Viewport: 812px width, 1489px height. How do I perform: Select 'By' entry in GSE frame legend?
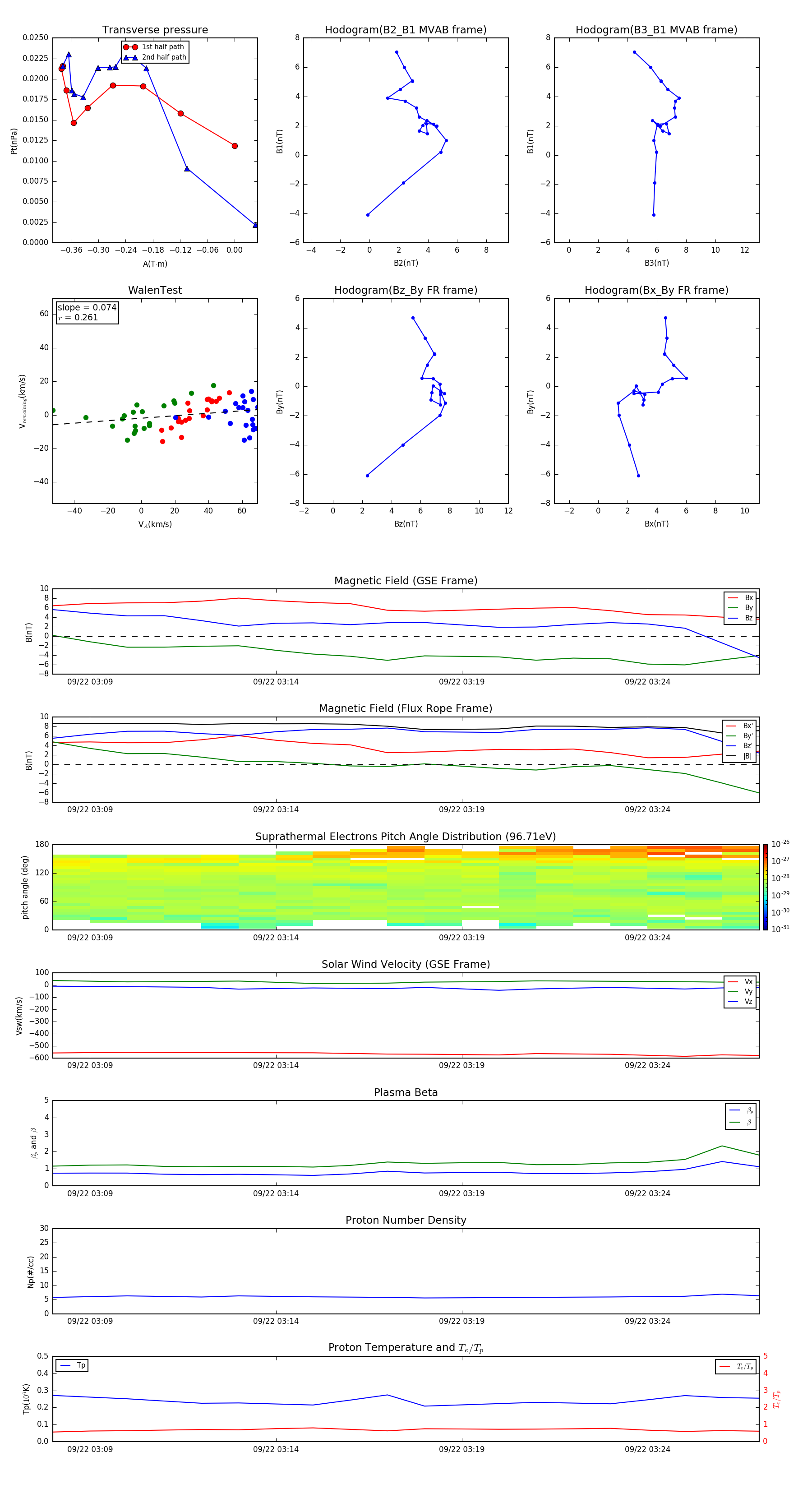point(740,607)
